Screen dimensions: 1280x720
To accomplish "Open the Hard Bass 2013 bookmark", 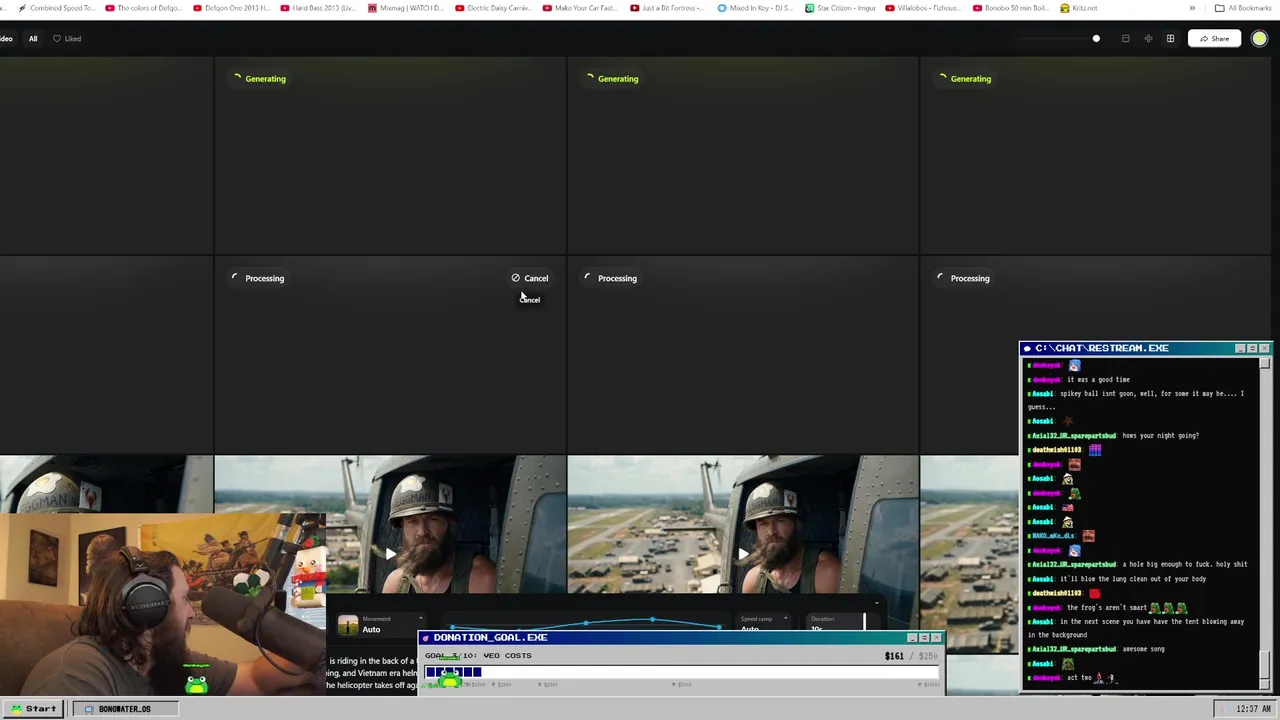I will 318,8.
